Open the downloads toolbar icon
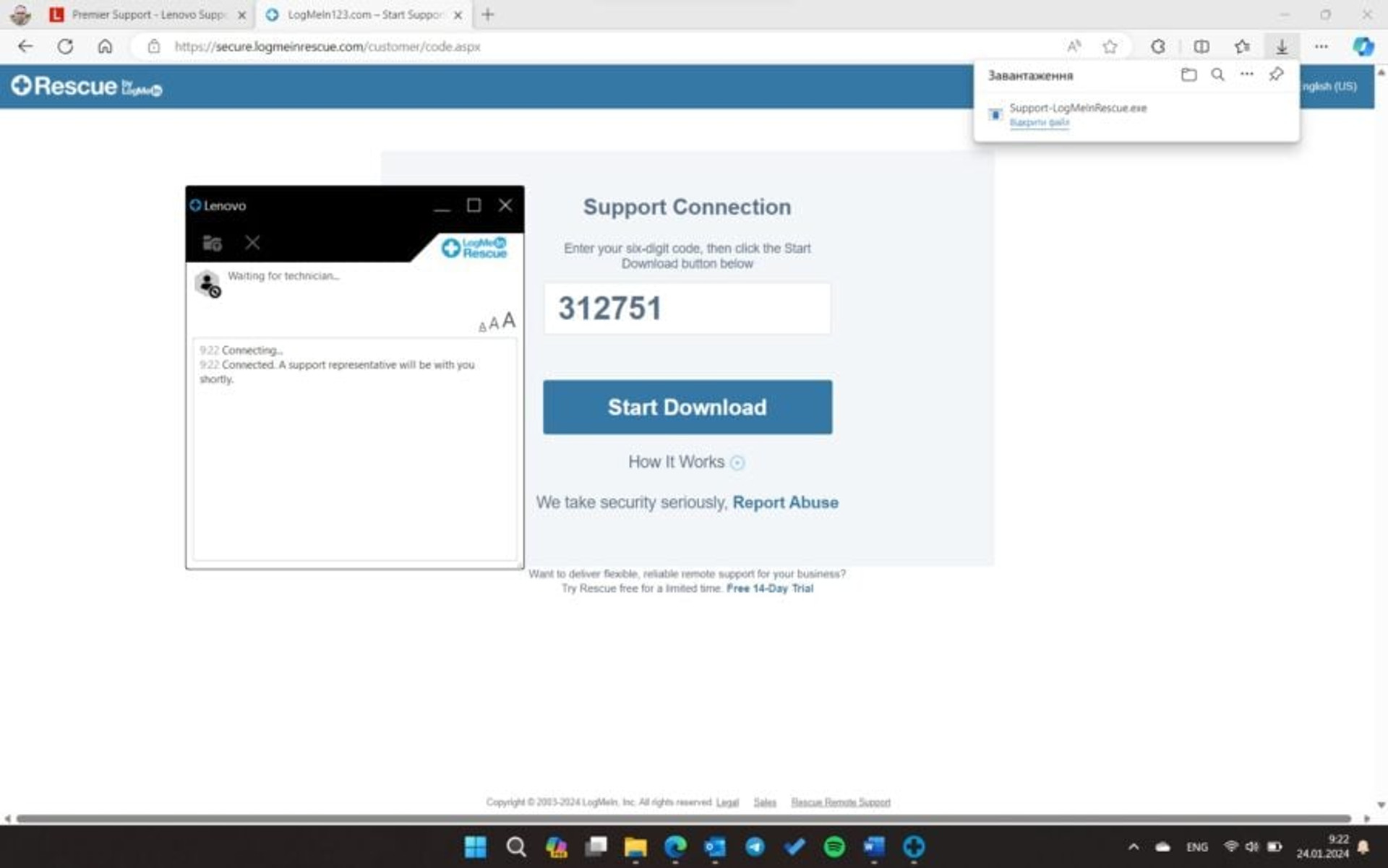The height and width of the screenshot is (868, 1388). (x=1281, y=46)
